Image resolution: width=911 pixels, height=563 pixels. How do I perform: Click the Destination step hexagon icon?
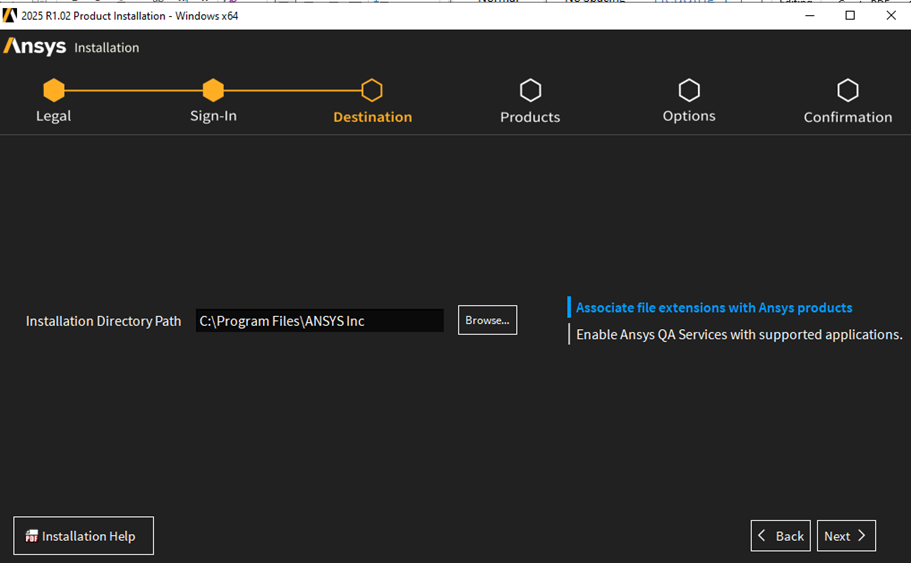pos(372,91)
